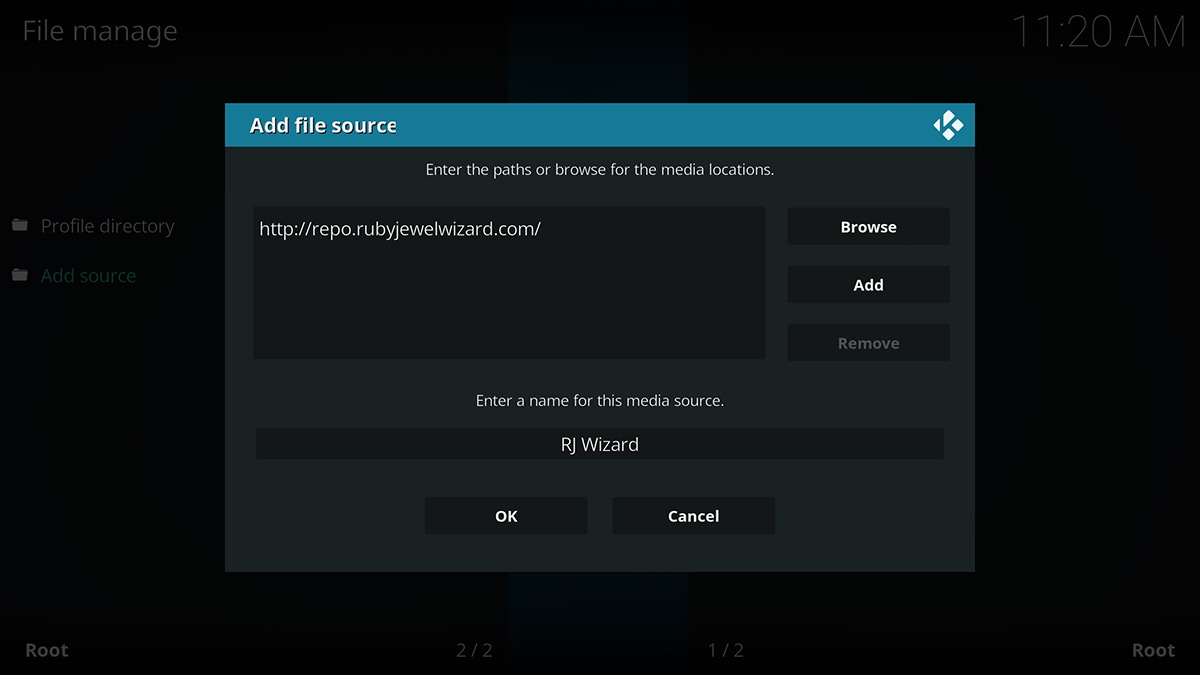
Task: Open the Profile directory folder icon
Action: [x=20, y=226]
